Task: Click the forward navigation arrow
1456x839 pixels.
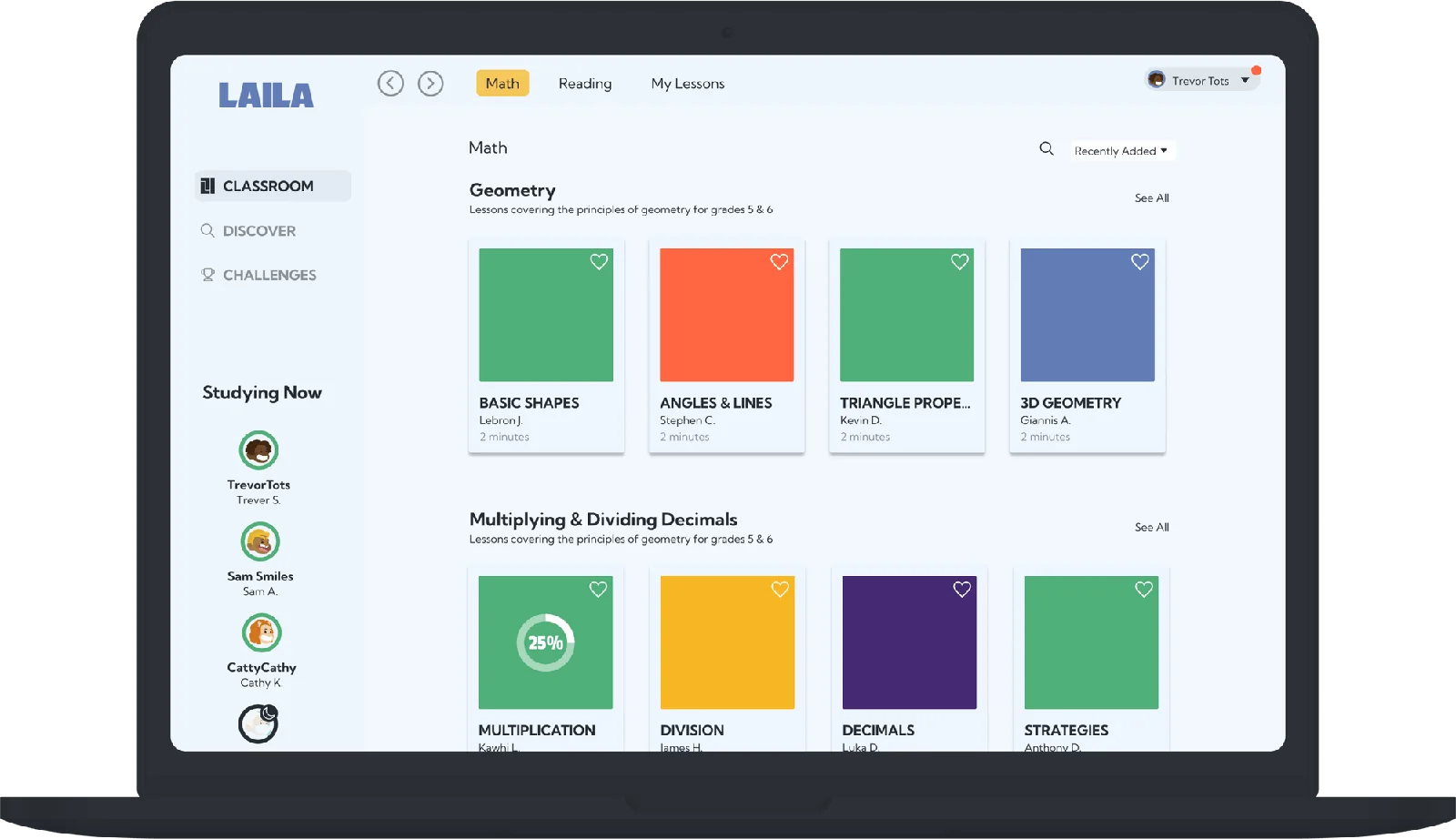Action: coord(430,84)
